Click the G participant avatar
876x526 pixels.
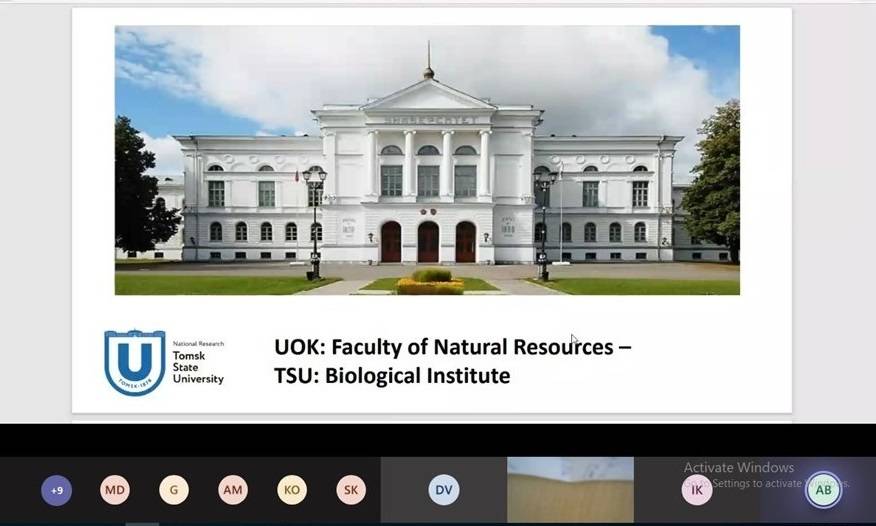[174, 490]
